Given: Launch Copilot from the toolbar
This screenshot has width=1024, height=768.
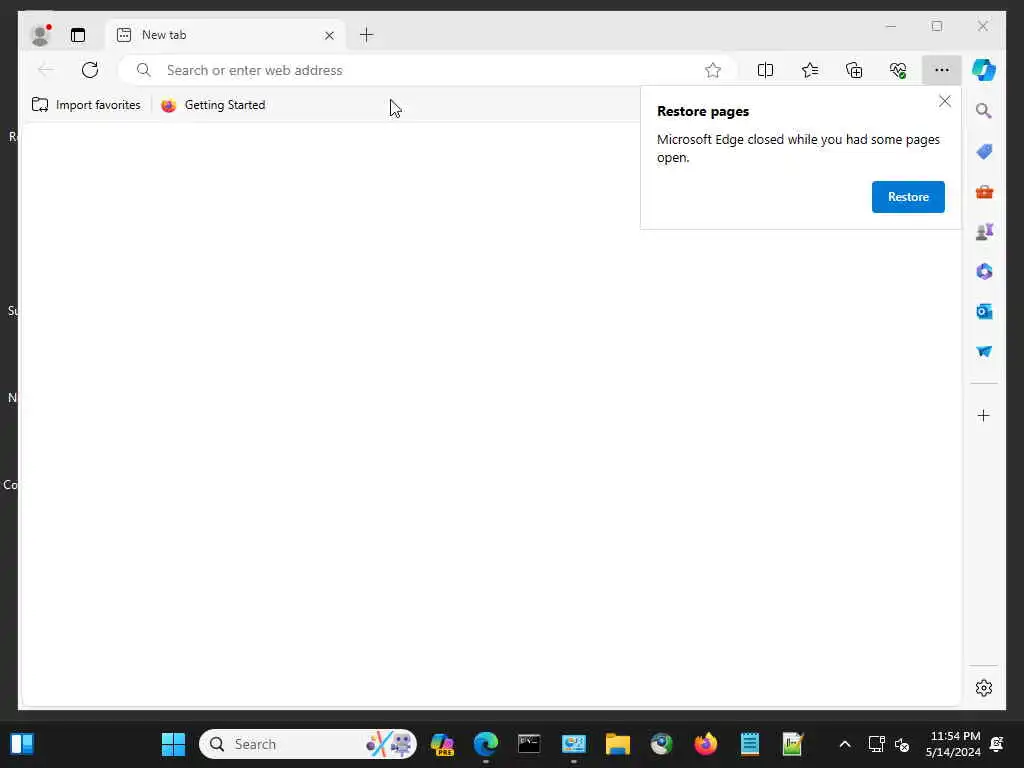Looking at the screenshot, I should tap(984, 70).
